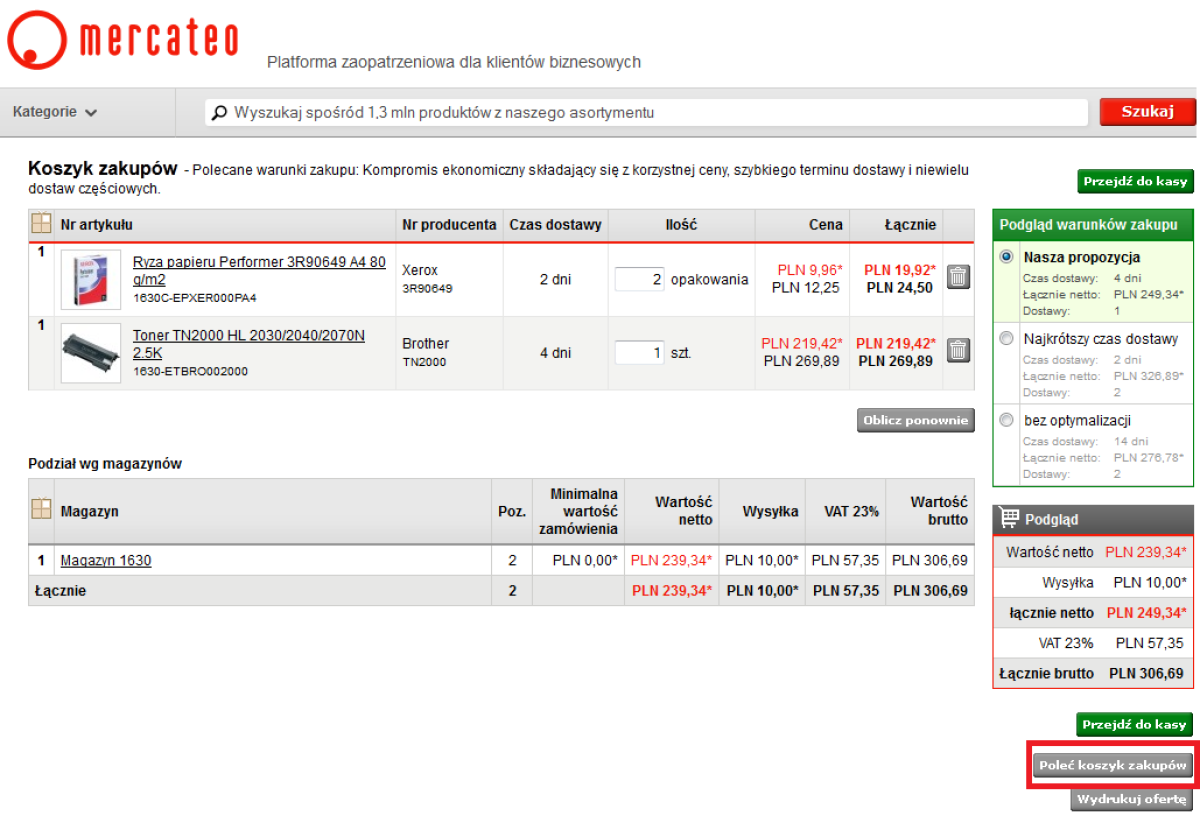Click the gross unit price PLN 269,89 in Cena column

(x=801, y=361)
